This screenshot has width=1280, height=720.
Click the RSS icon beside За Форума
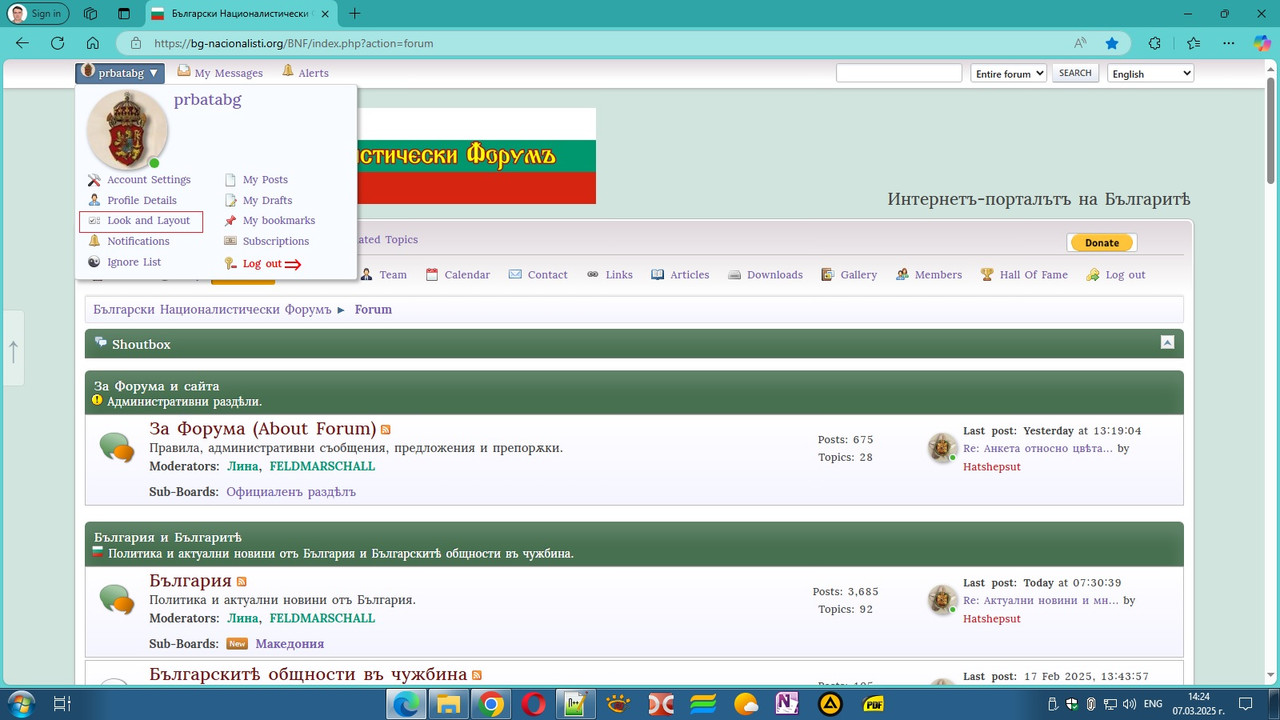click(386, 430)
